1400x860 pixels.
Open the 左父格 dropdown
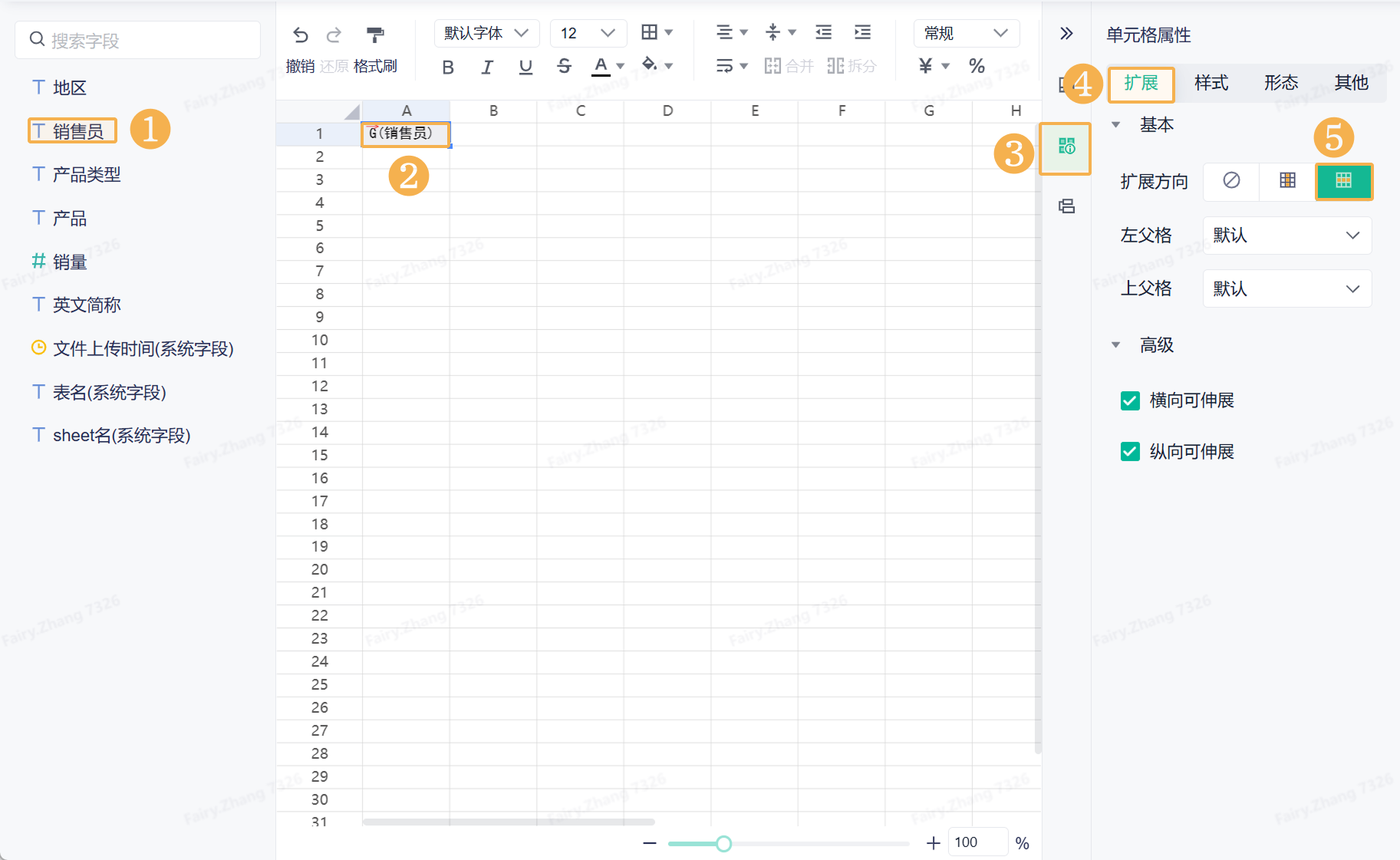point(1287,236)
